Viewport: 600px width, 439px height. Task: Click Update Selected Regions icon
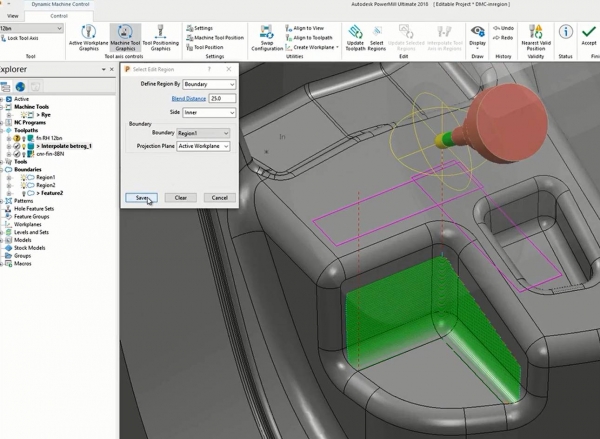pos(406,31)
